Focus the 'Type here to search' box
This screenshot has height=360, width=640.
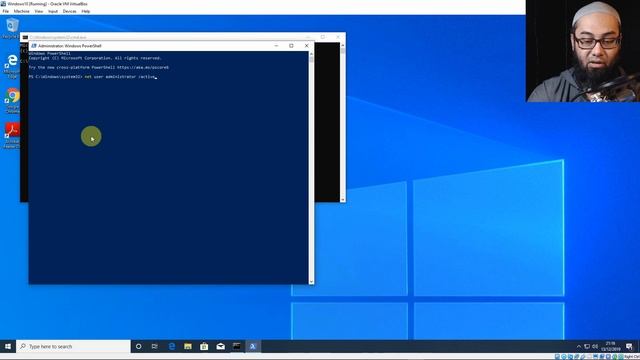pyautogui.click(x=73, y=346)
